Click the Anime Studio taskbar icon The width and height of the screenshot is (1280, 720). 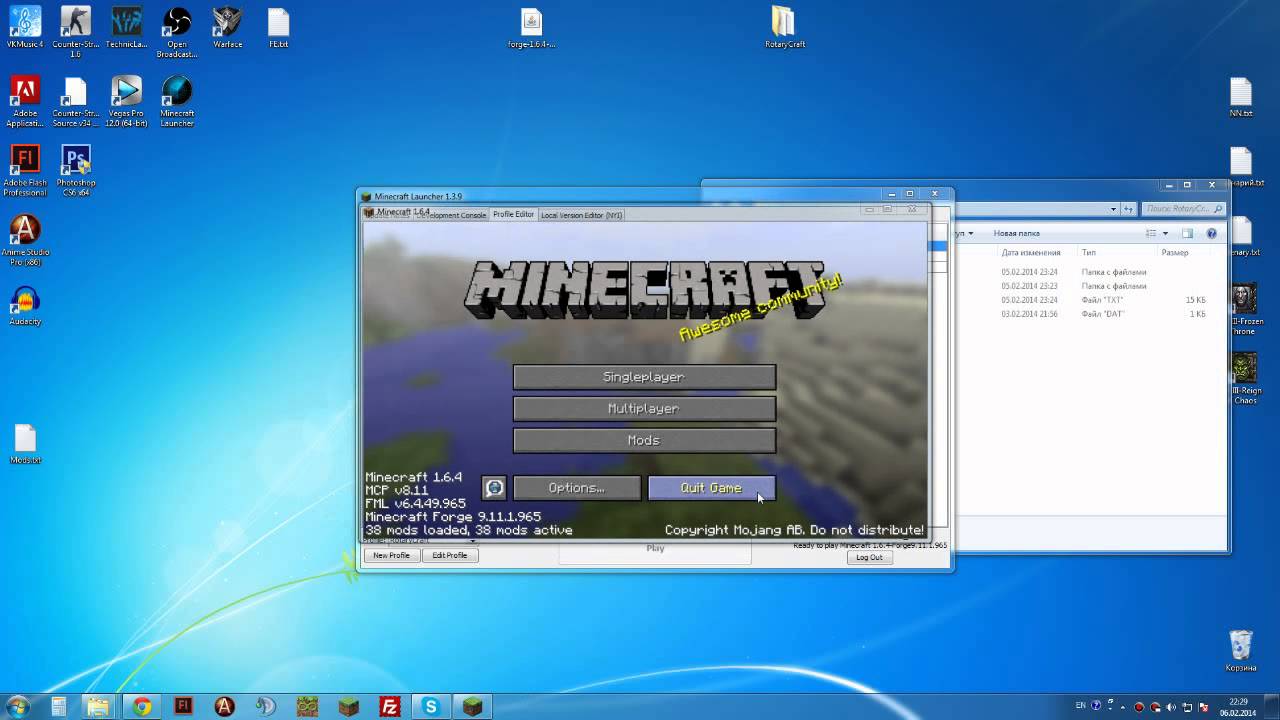pos(225,706)
